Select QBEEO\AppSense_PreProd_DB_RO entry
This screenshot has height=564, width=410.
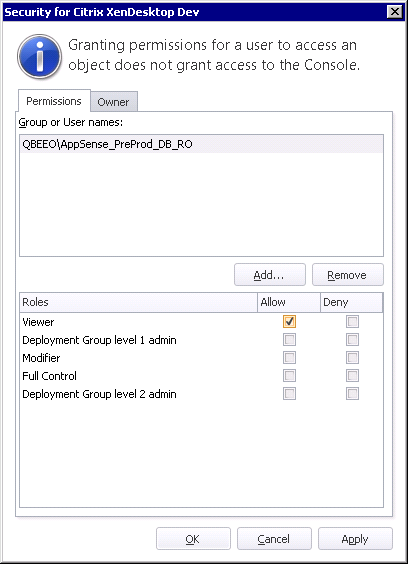tap(201, 144)
